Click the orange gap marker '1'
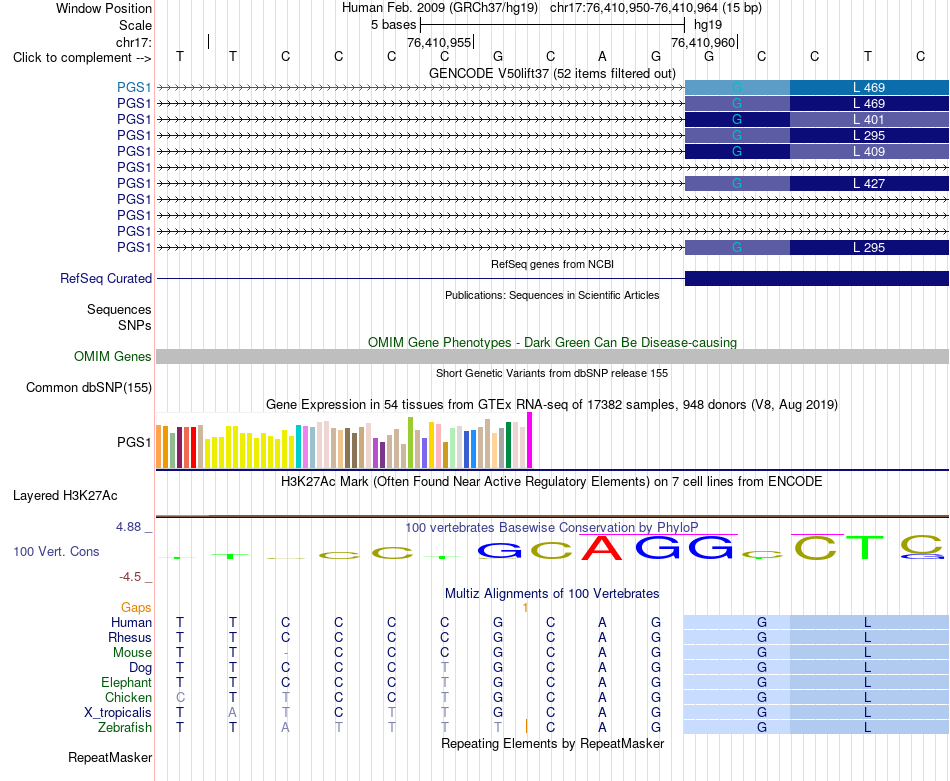Screen dimensions: 950x781 click(525, 607)
